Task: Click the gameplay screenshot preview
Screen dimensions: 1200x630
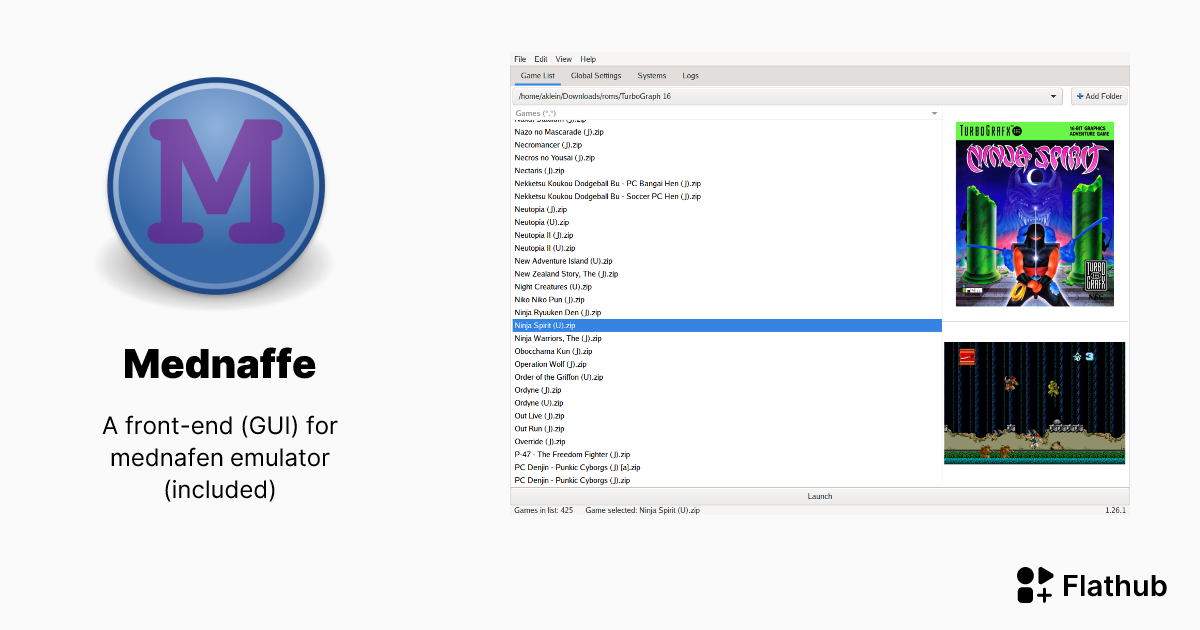Action: click(1034, 403)
